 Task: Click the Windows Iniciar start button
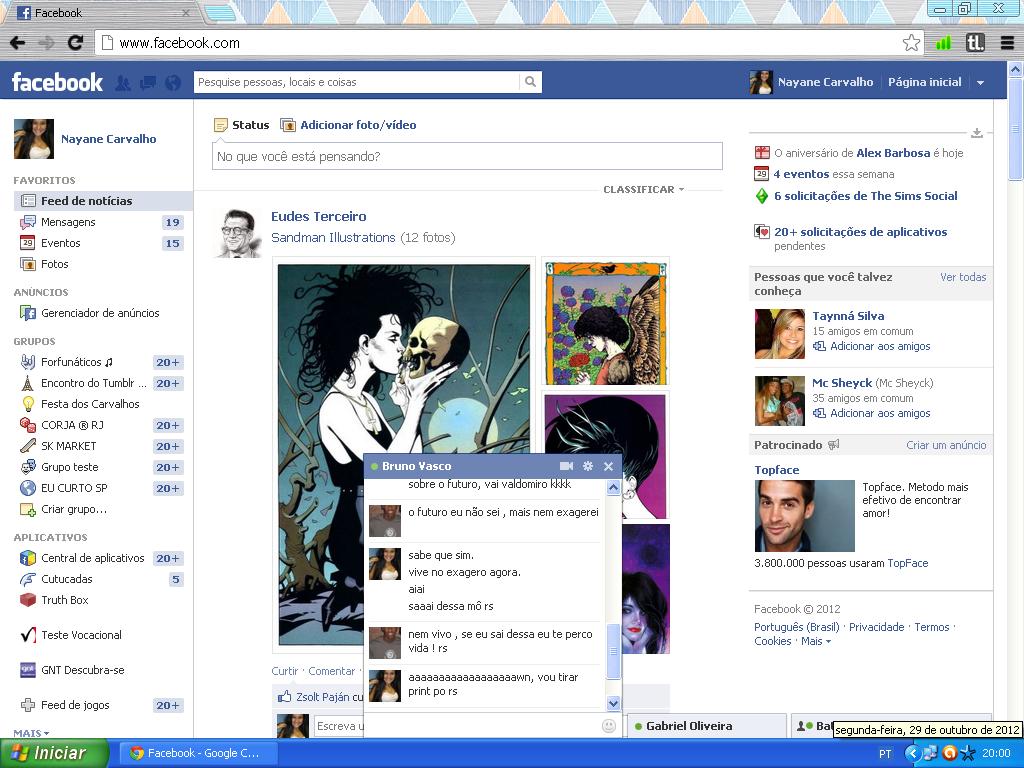pyautogui.click(x=54, y=753)
